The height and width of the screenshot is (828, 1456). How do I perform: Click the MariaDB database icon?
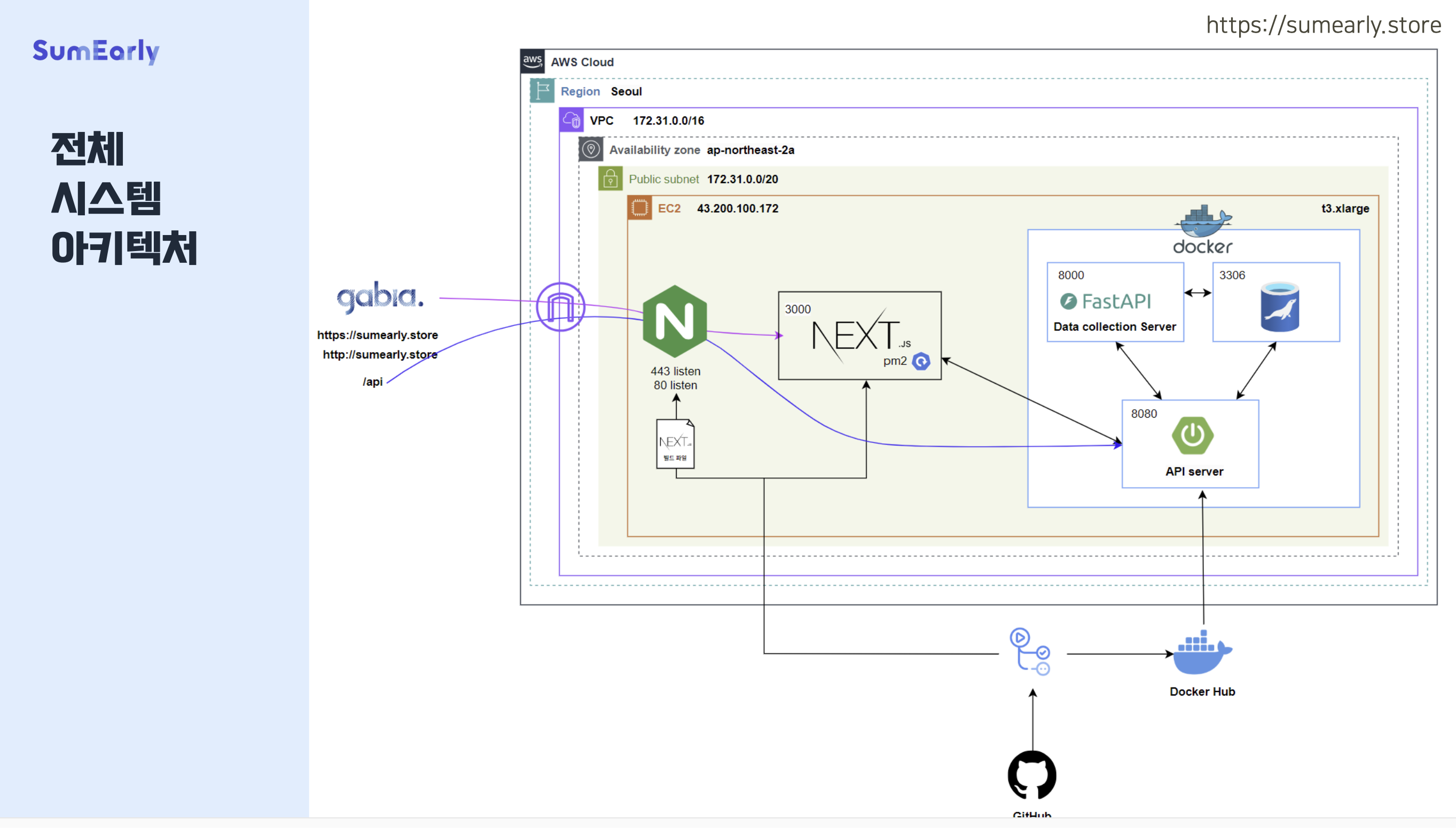1279,307
